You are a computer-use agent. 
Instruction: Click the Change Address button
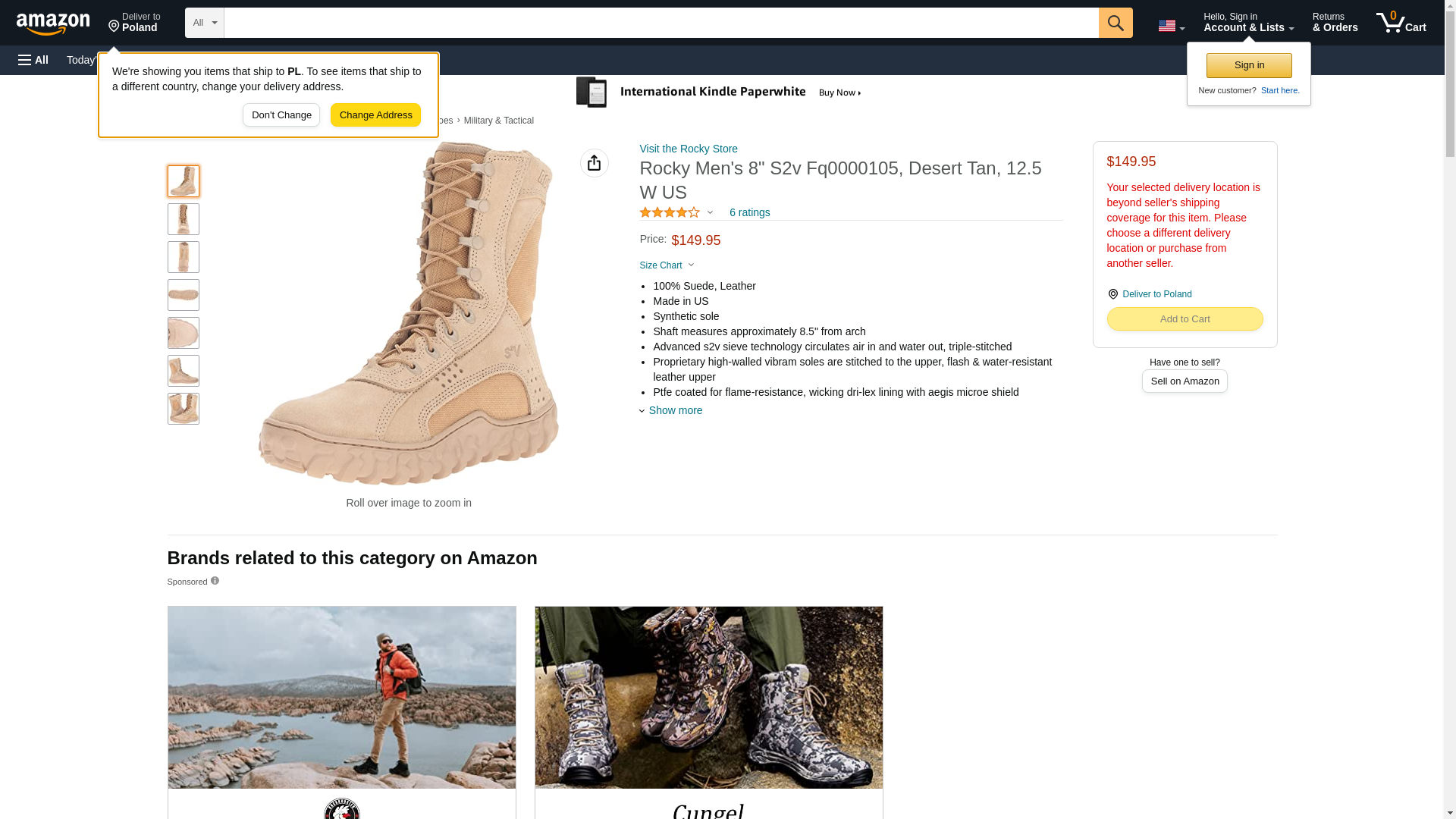click(x=375, y=115)
